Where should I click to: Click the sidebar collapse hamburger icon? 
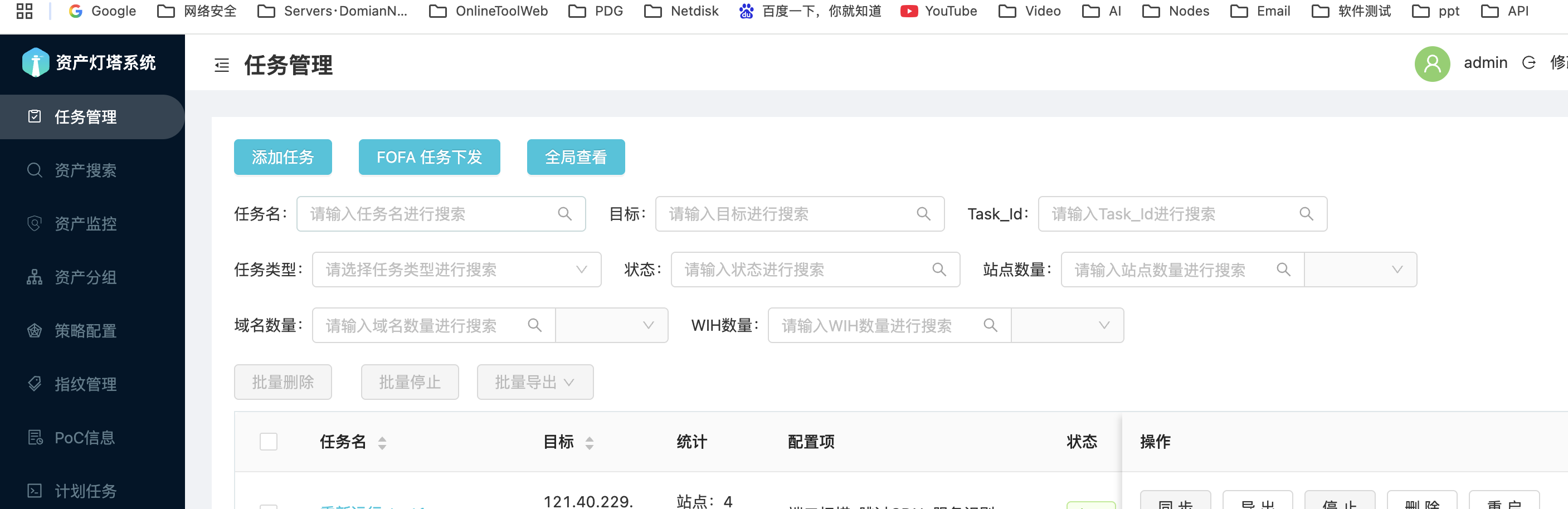pyautogui.click(x=222, y=65)
